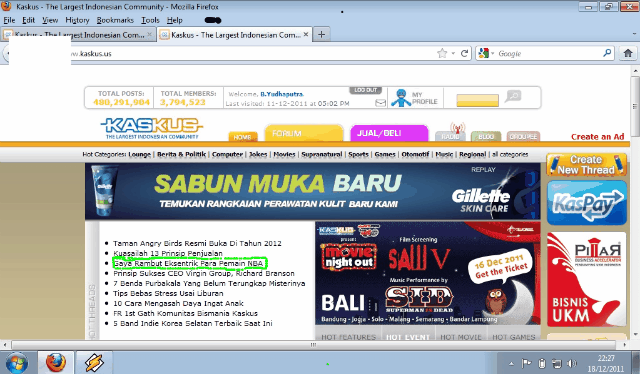Open the Firefox home page icon
This screenshot has height=374, width=640.
(628, 53)
